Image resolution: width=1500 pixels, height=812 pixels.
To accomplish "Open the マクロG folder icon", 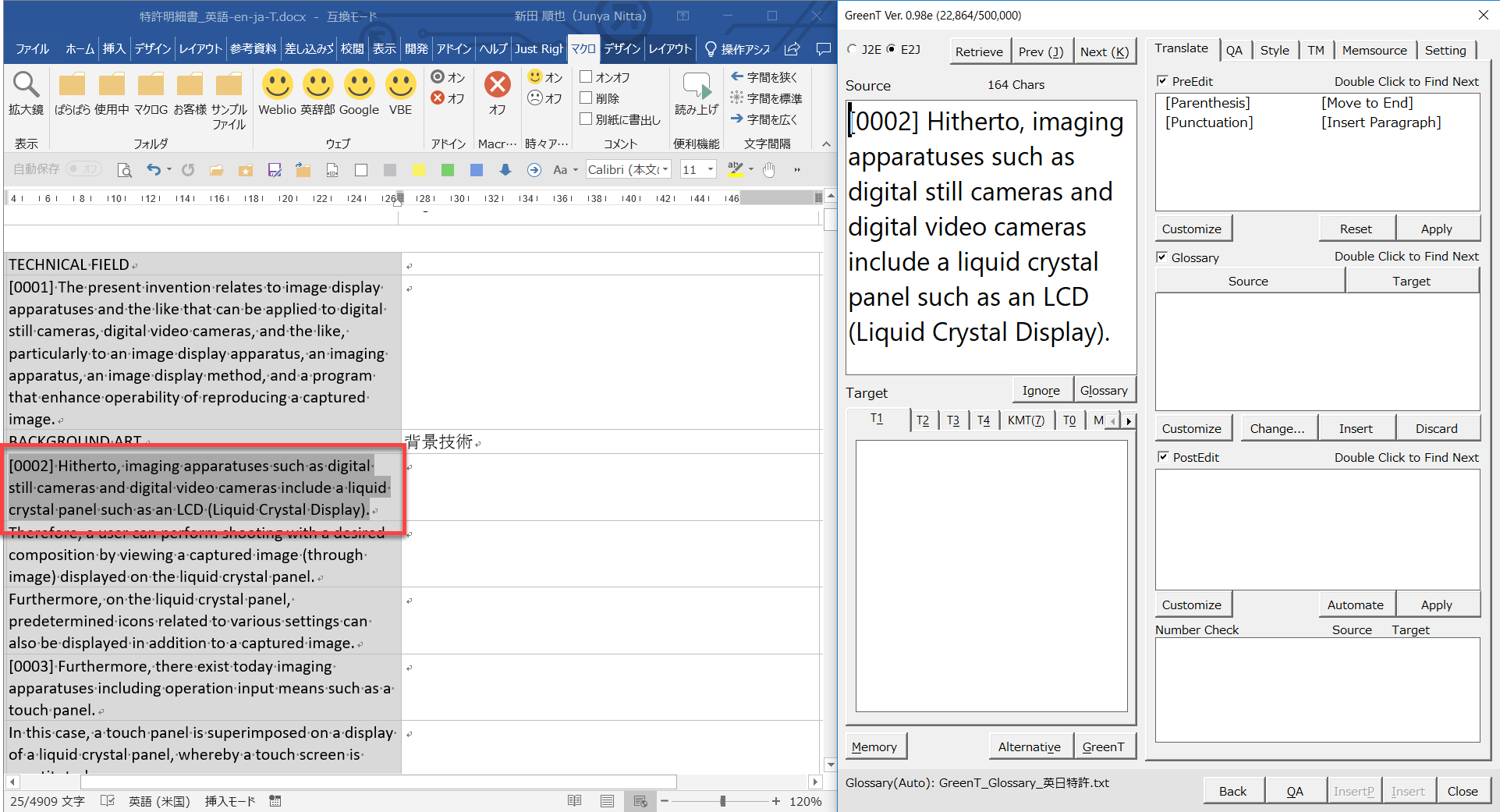I will point(151,86).
